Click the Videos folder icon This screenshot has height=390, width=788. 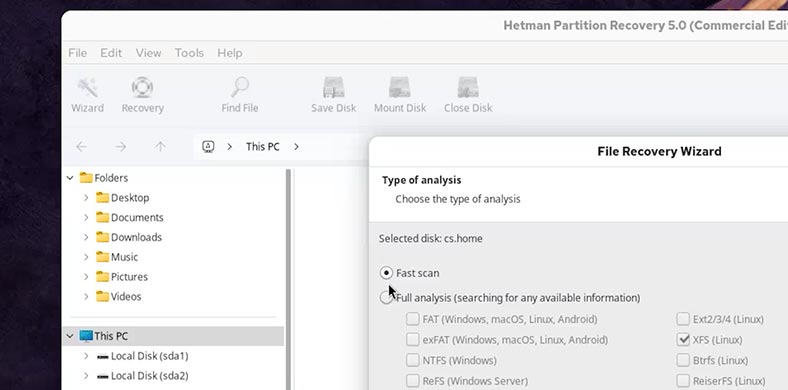click(x=103, y=297)
